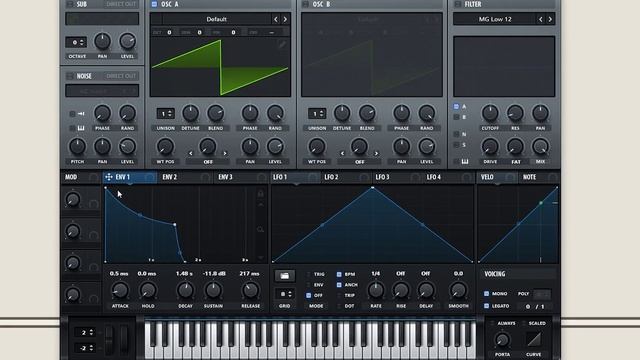This screenshot has height=360, width=640.
Task: Enable the LFO BPM sync checkbox
Action: pyautogui.click(x=339, y=274)
